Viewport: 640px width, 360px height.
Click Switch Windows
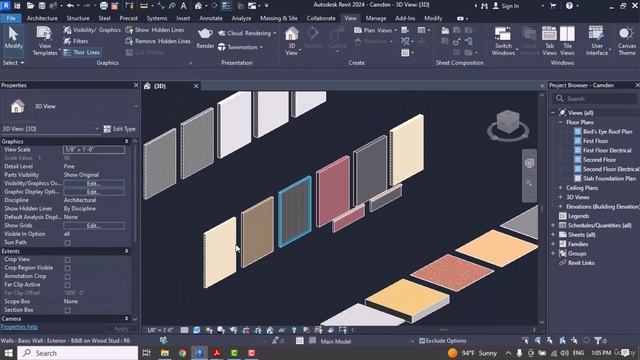(x=503, y=41)
